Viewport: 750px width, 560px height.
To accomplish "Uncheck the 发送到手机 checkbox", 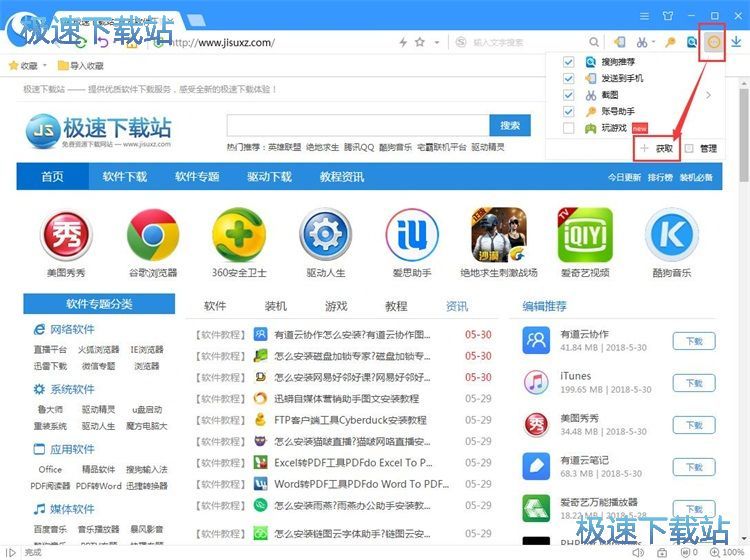I will coord(568,78).
